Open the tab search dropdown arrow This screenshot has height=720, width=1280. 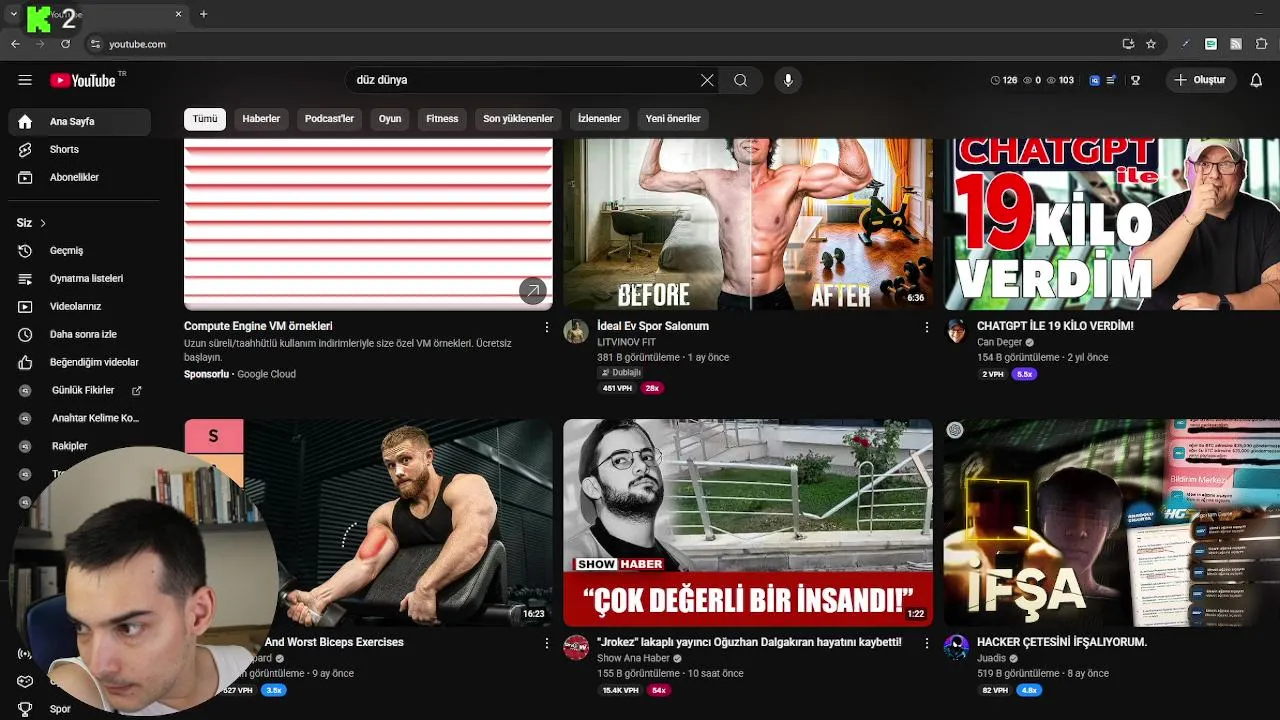(x=13, y=14)
